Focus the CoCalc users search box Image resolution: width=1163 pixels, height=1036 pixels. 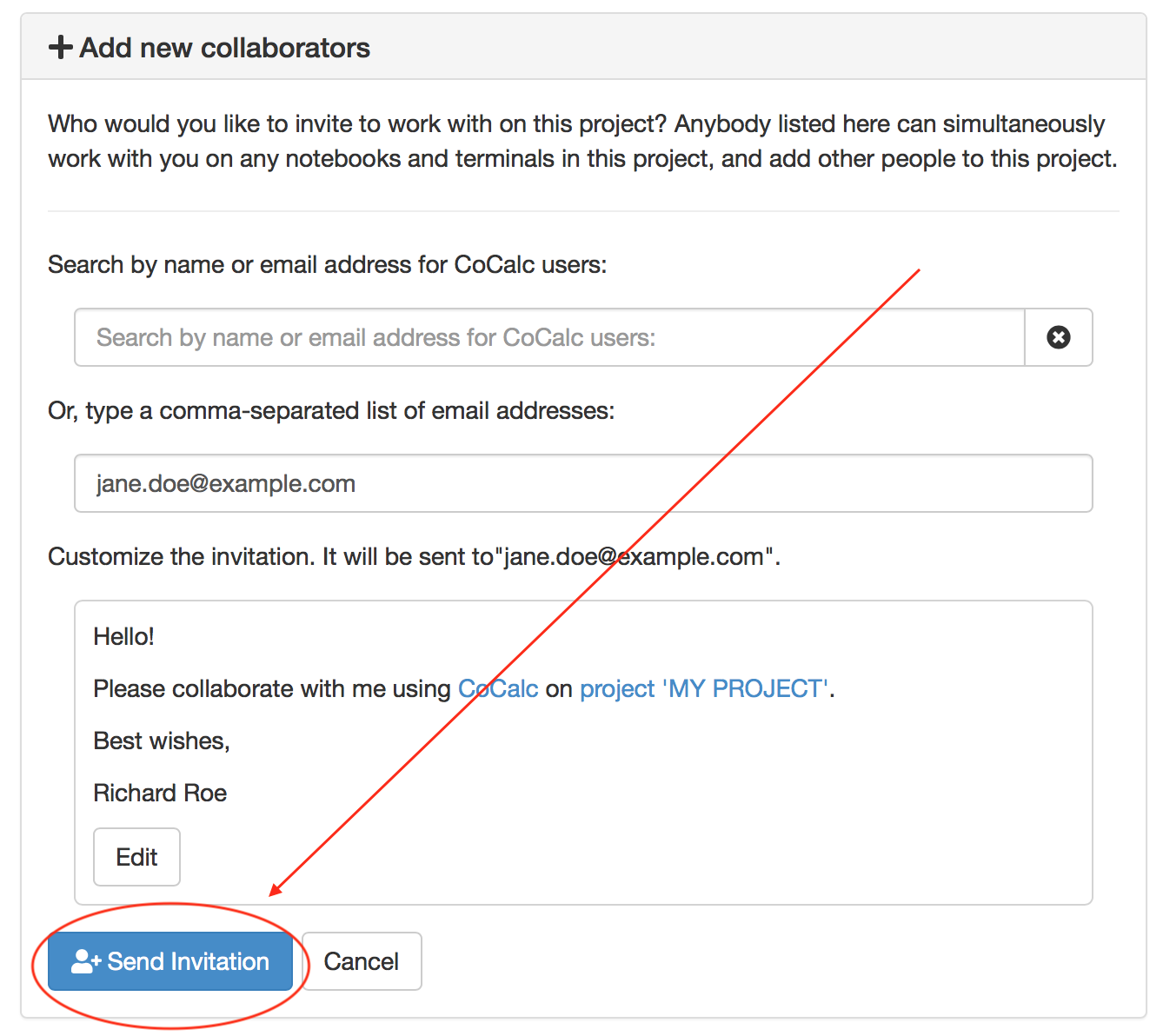click(549, 337)
